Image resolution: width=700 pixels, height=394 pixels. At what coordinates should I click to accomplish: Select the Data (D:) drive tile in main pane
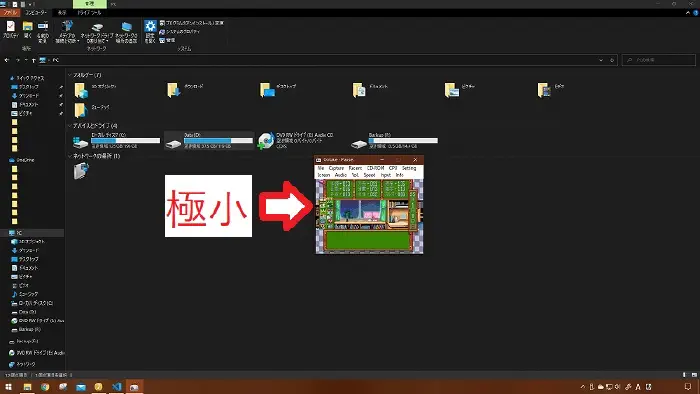[209, 140]
